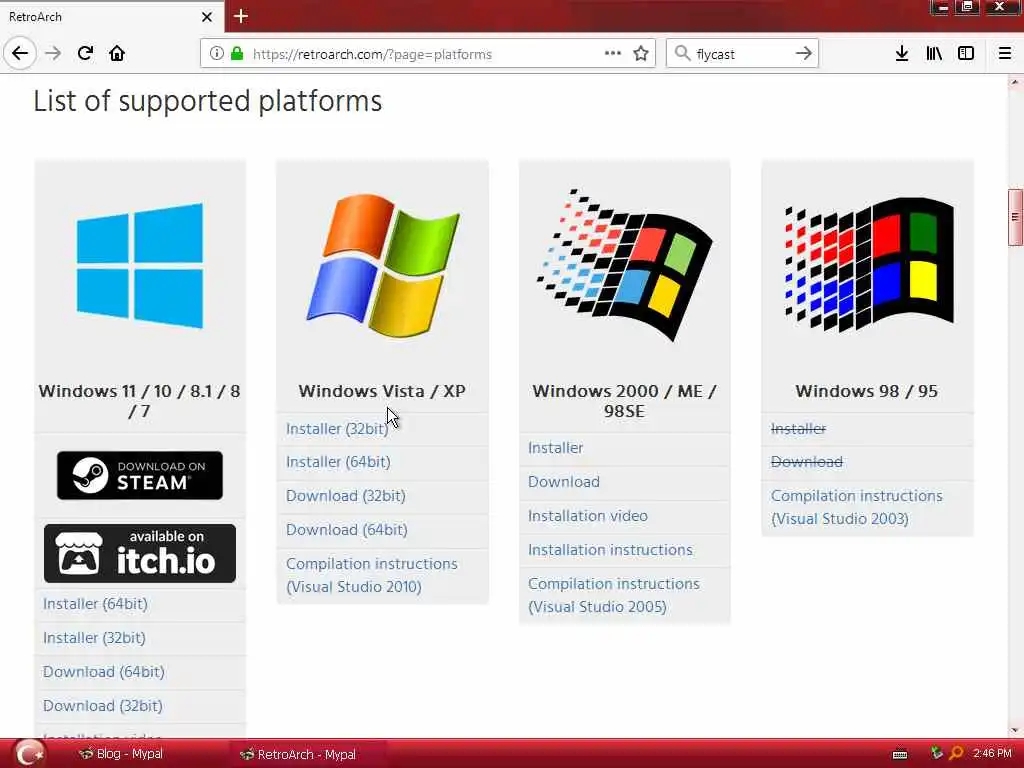Reload the current page
Image resolution: width=1024 pixels, height=768 pixels.
(x=85, y=53)
